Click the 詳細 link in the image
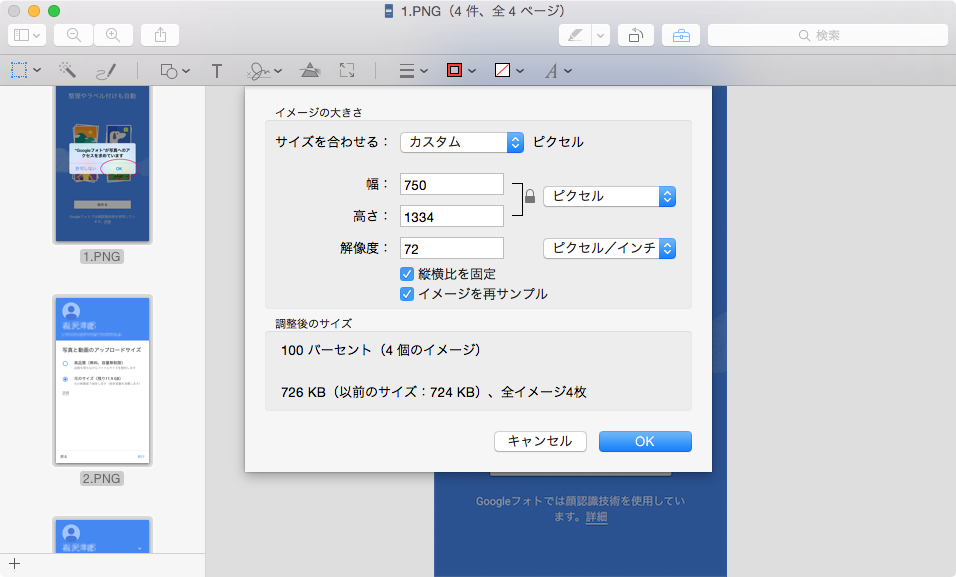Screen dimensions: 956x577 click(x=596, y=517)
